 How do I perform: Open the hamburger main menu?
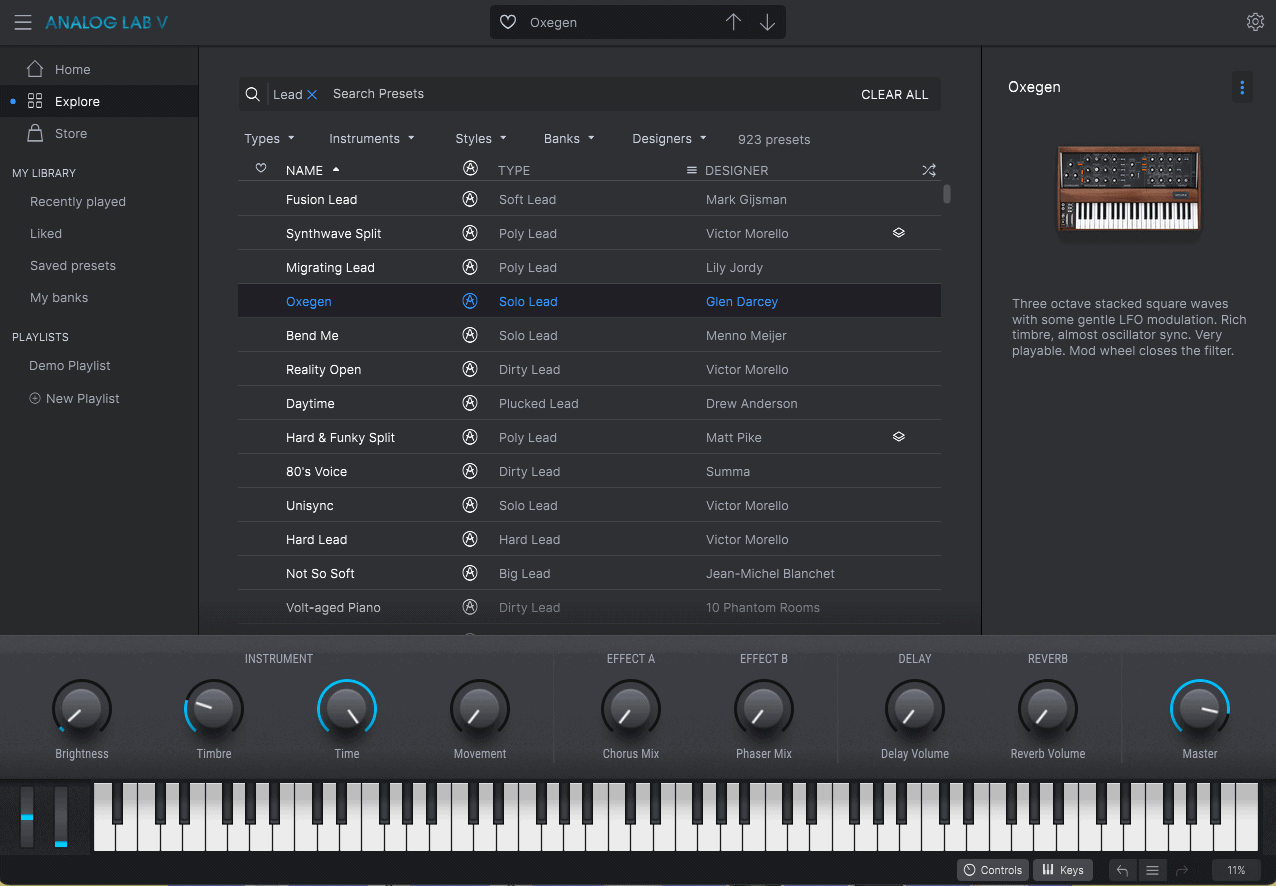[x=22, y=22]
